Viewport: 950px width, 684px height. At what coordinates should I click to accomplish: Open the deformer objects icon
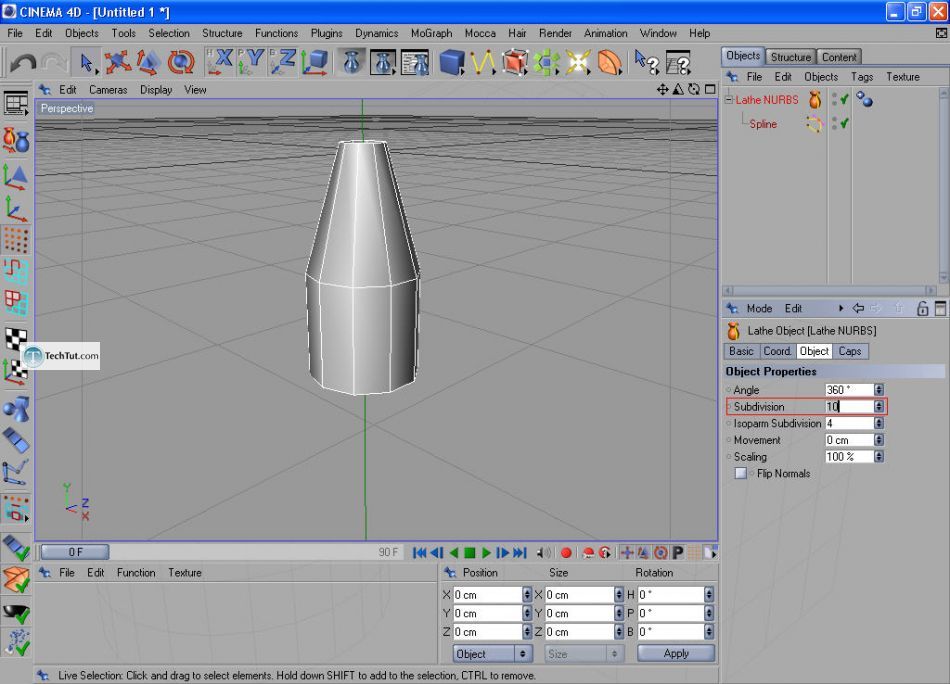pyautogui.click(x=610, y=62)
